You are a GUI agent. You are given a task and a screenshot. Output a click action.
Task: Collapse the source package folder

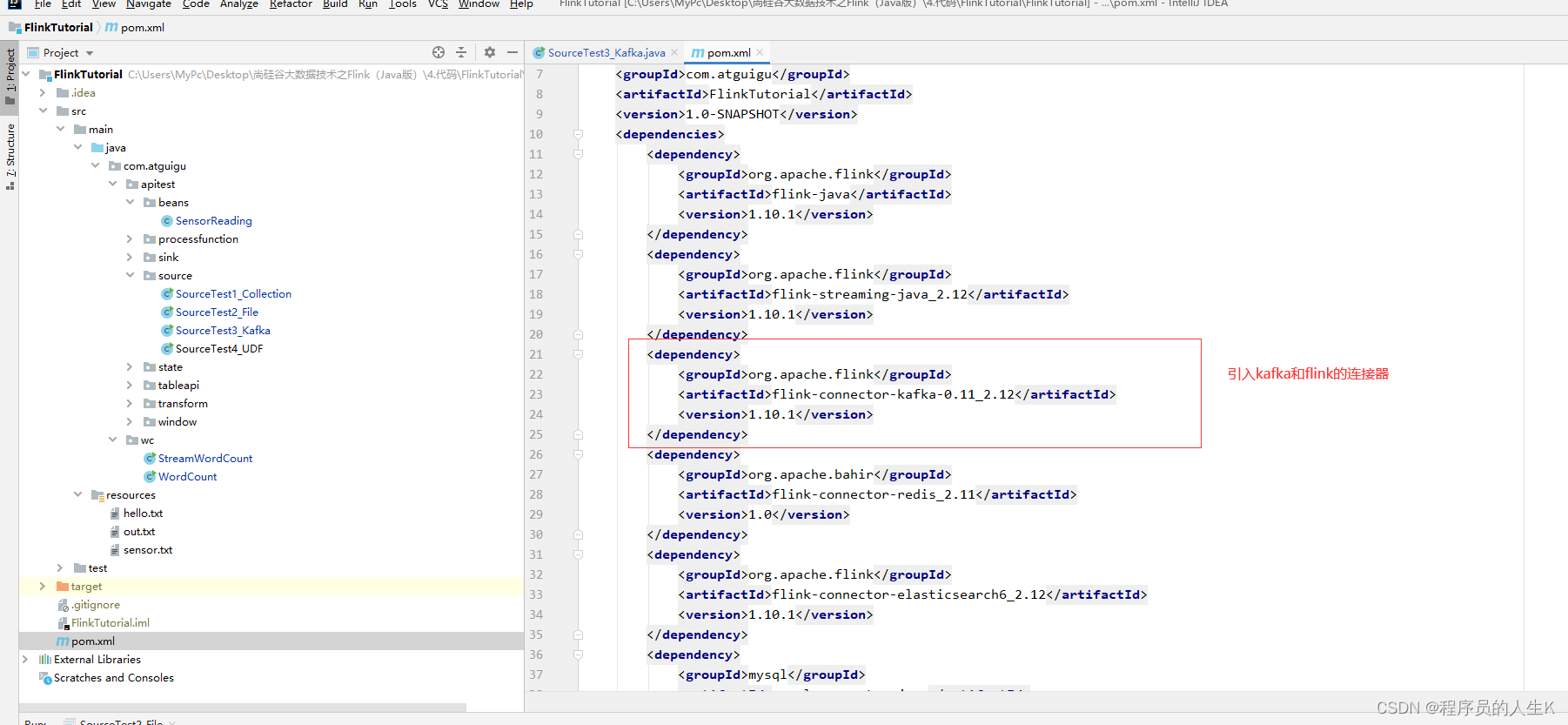(130, 276)
